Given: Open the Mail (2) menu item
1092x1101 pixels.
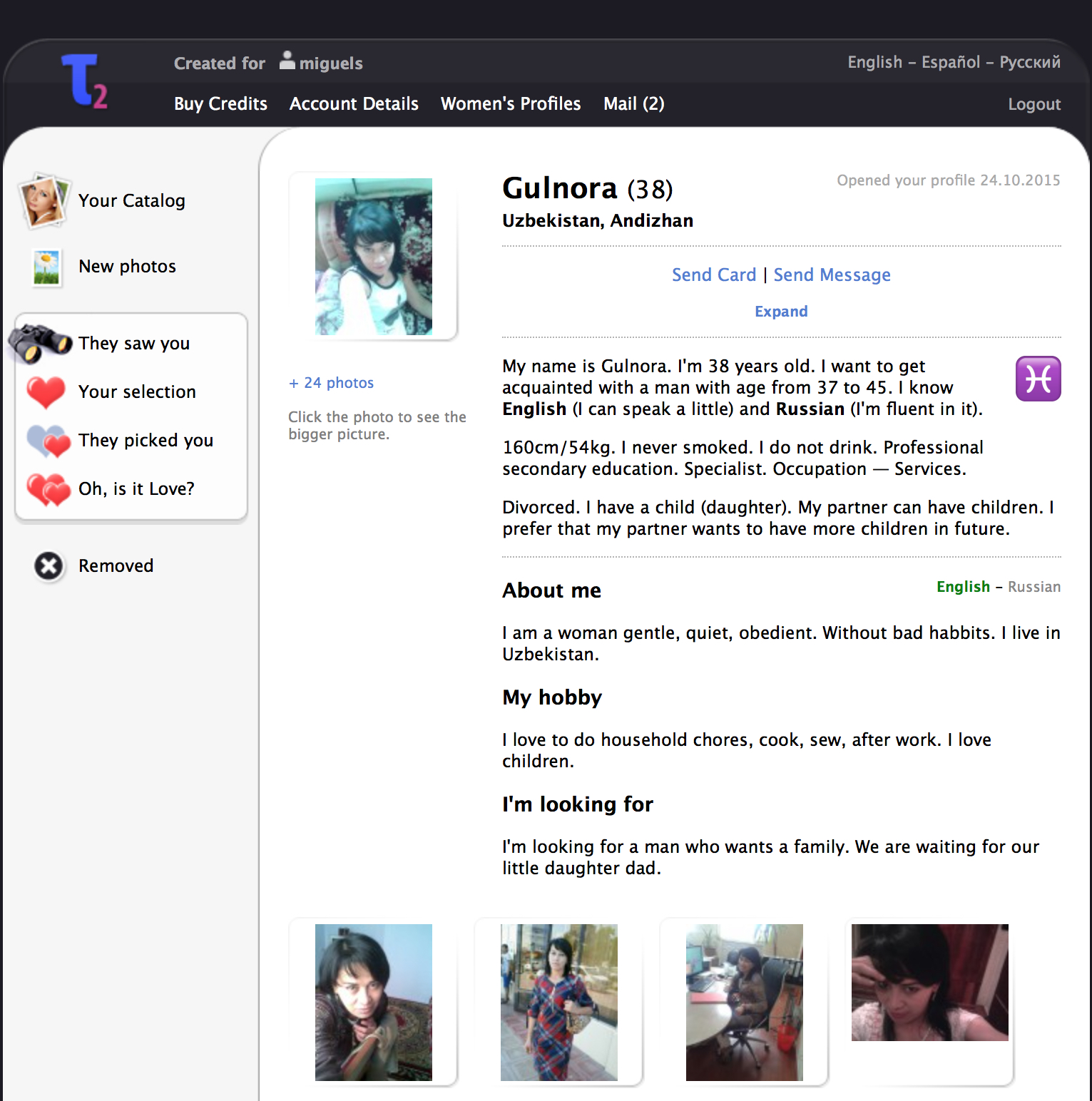Looking at the screenshot, I should point(633,104).
